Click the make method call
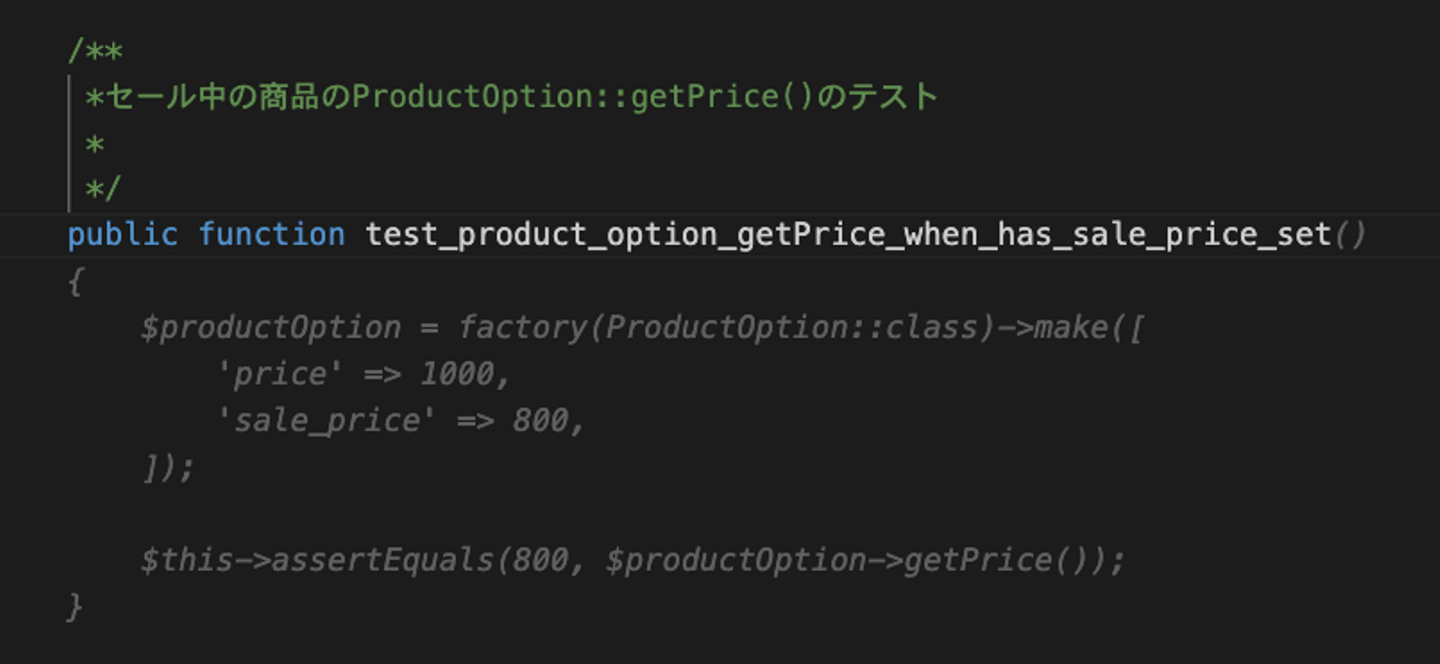This screenshot has width=1440, height=664. (1070, 328)
